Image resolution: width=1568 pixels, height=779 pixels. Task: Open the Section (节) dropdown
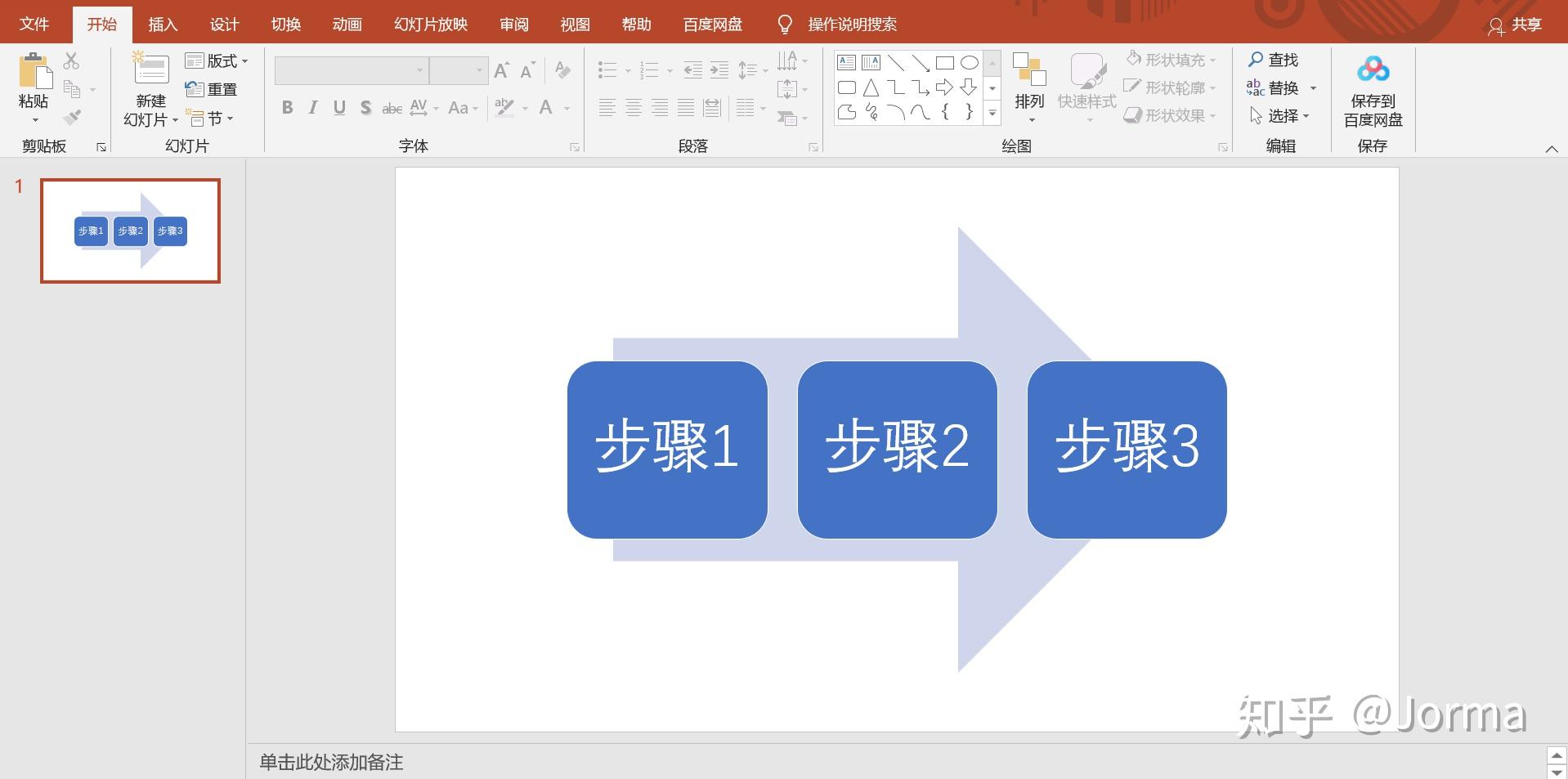click(210, 119)
